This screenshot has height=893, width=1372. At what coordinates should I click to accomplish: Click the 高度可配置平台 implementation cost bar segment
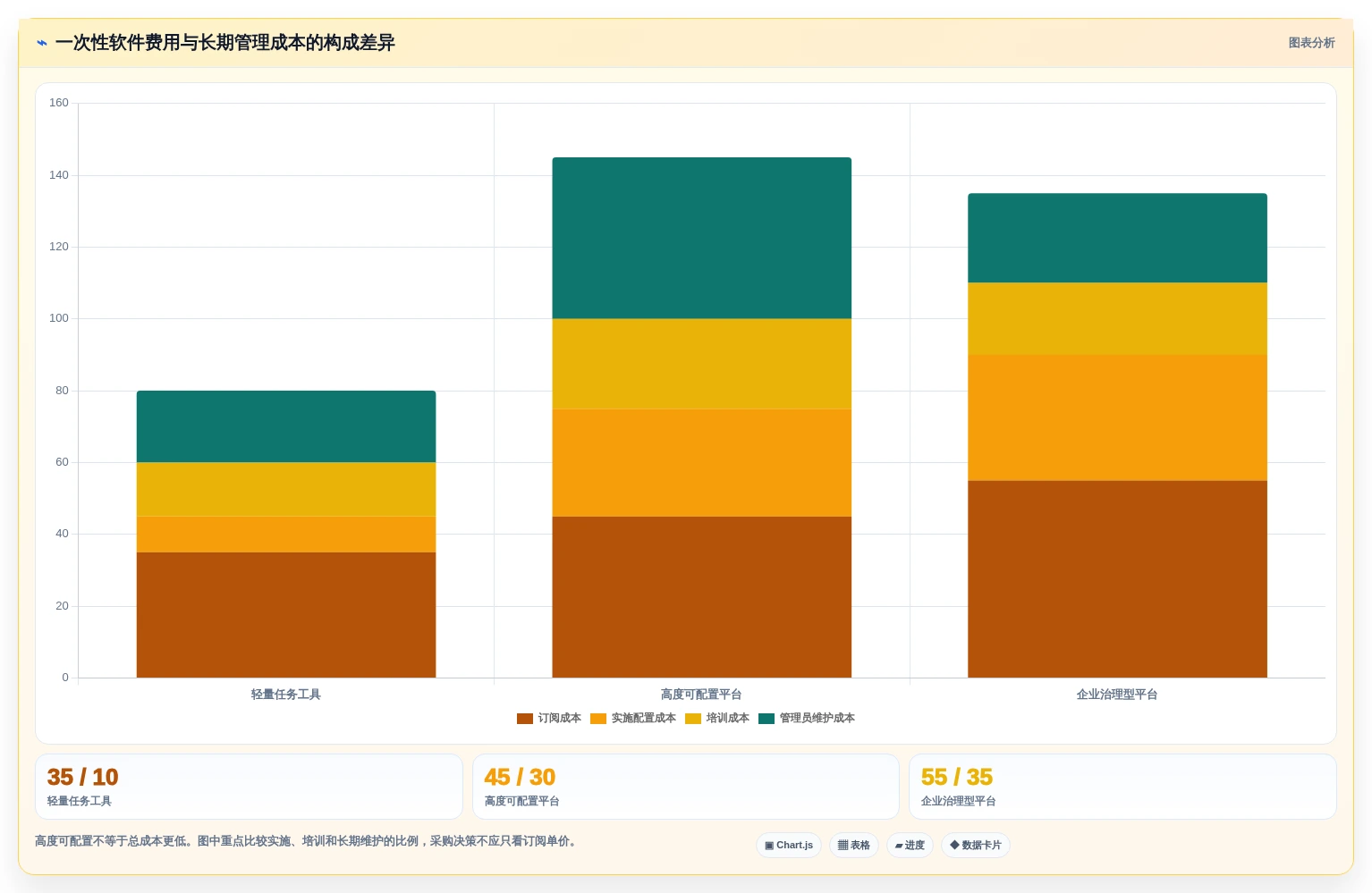click(702, 463)
